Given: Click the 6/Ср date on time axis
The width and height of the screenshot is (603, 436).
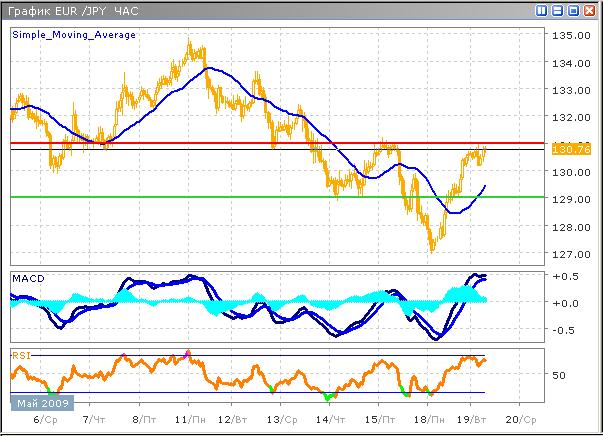Looking at the screenshot, I should (x=45, y=421).
